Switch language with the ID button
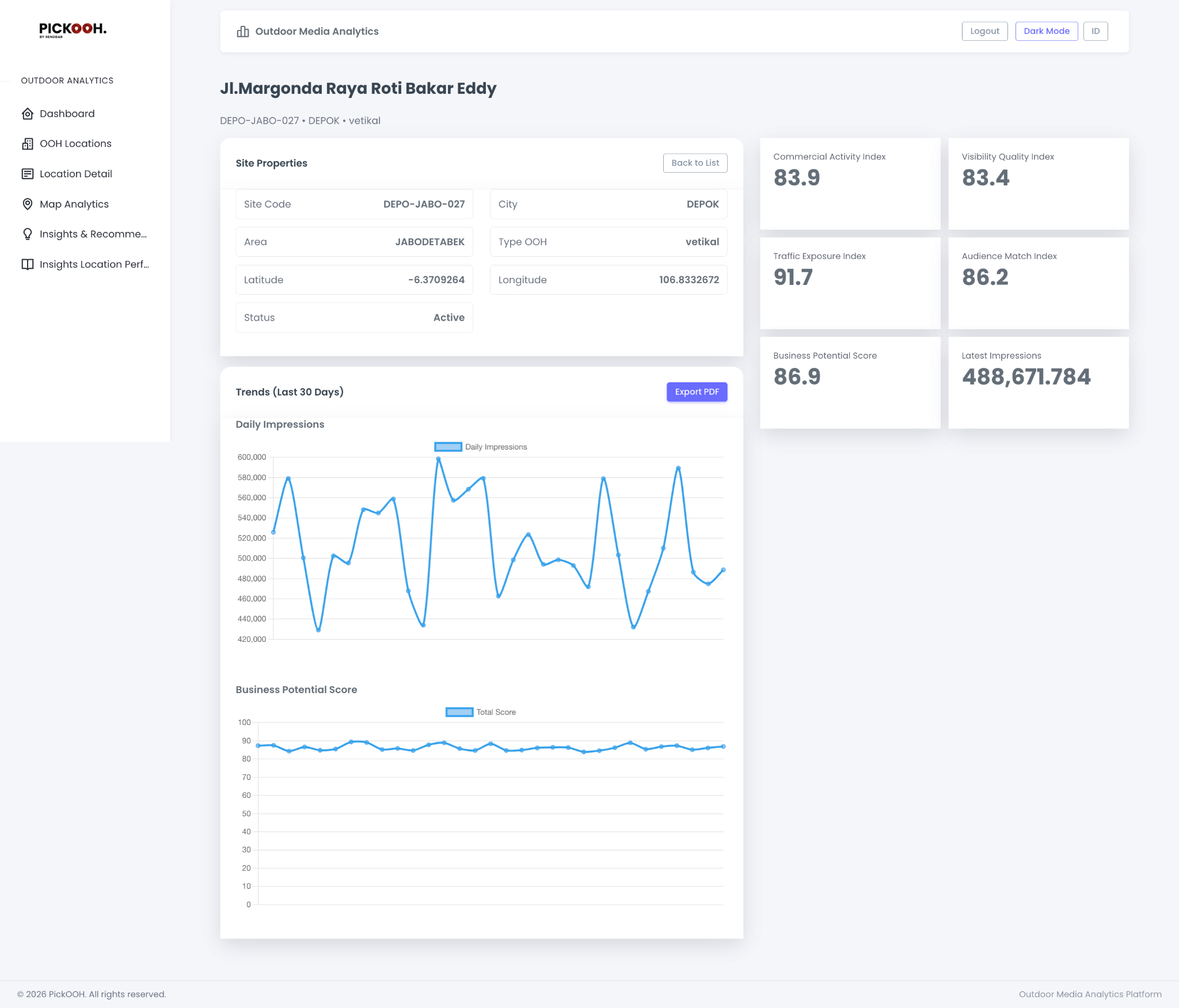 (1096, 31)
